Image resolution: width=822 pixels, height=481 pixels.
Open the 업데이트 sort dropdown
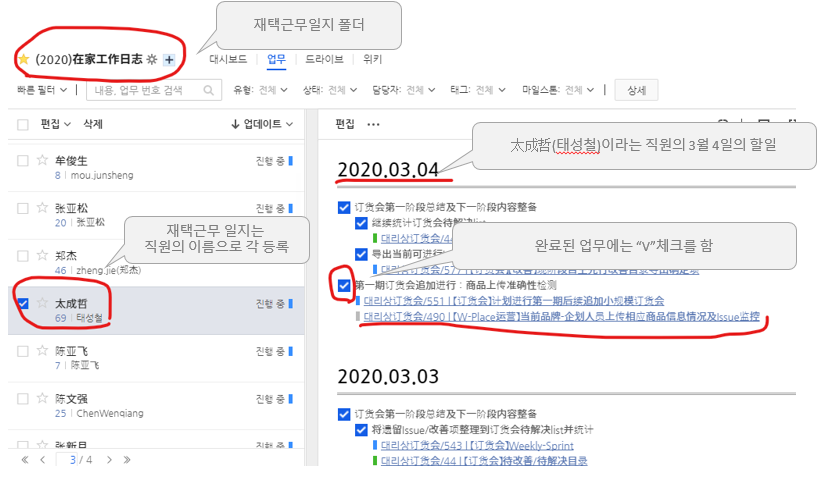[x=262, y=124]
